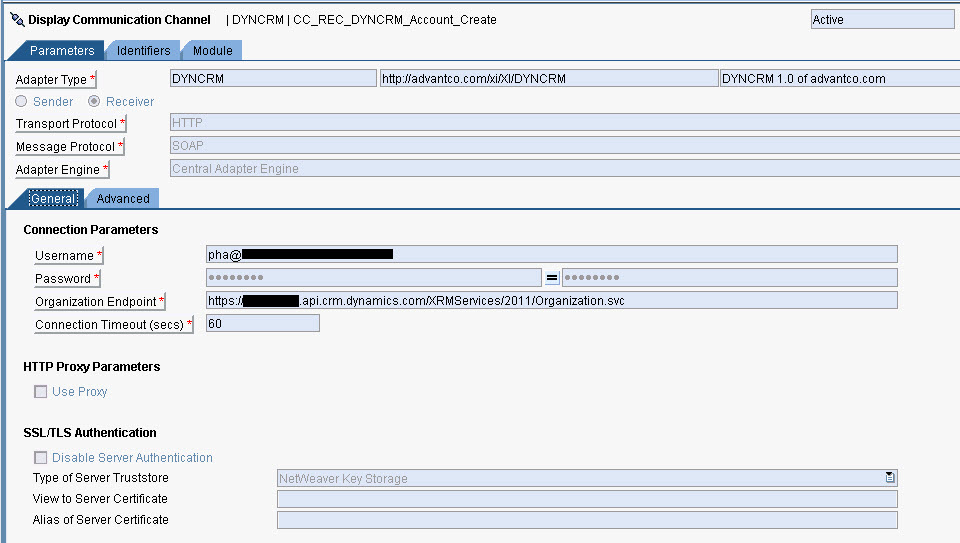This screenshot has height=543, width=960.
Task: Click the HTTP Proxy Parameters heading
Action: coord(92,367)
